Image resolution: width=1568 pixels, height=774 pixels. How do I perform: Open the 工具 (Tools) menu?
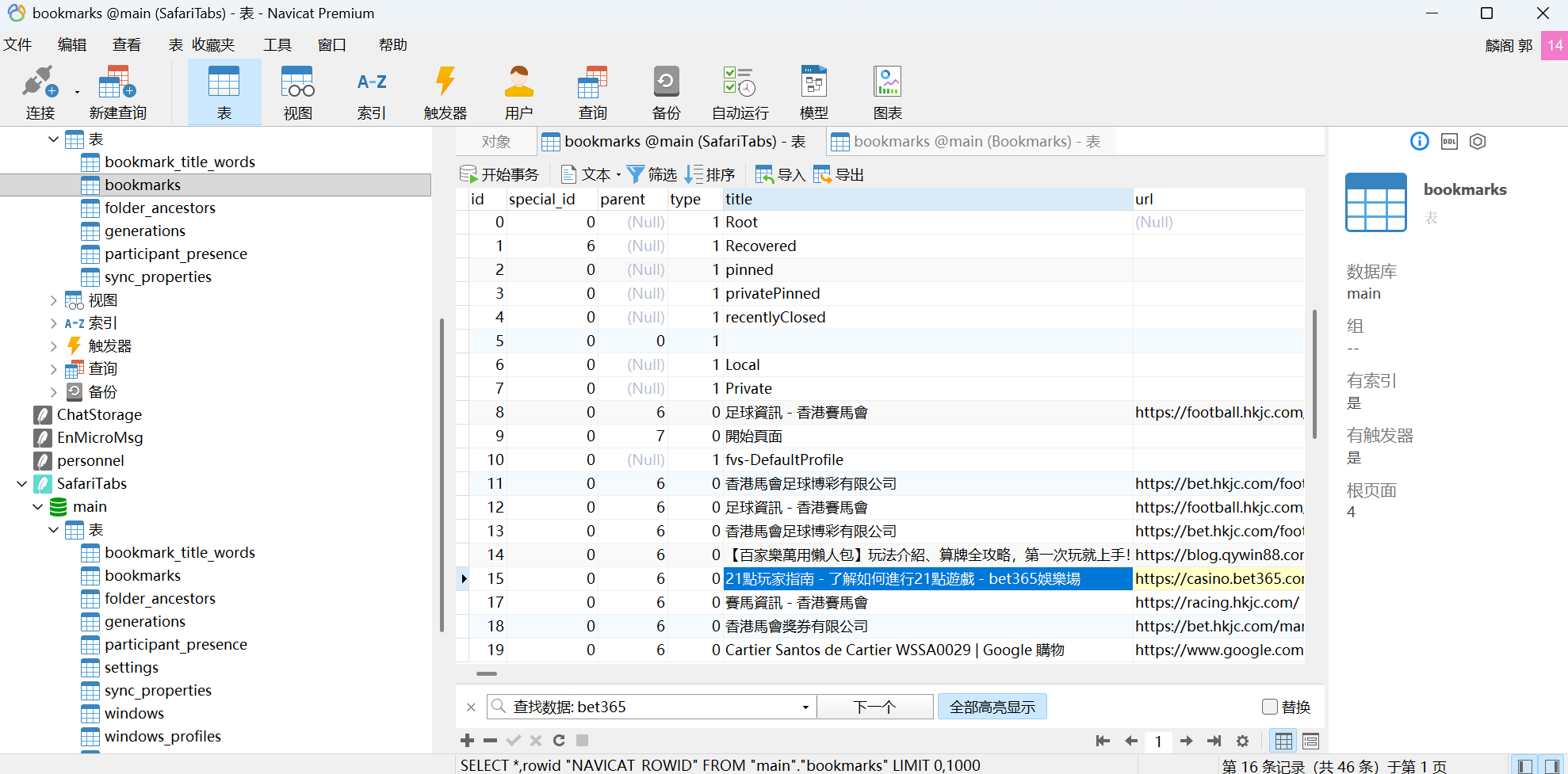click(277, 45)
